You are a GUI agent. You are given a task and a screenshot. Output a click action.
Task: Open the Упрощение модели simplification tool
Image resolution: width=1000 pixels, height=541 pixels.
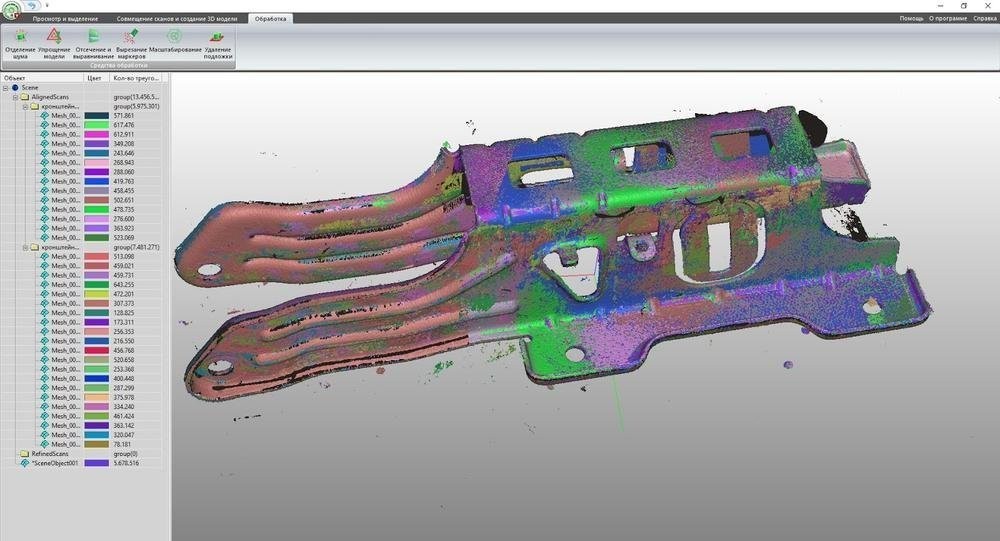click(x=54, y=44)
